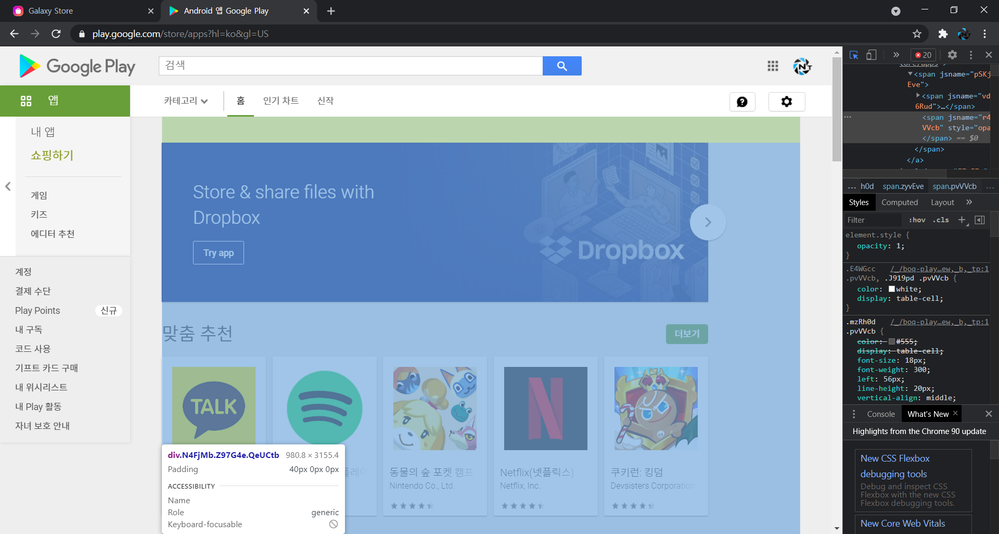Expand the span jsname="vd node triangle
999x534 pixels.
click(x=918, y=96)
